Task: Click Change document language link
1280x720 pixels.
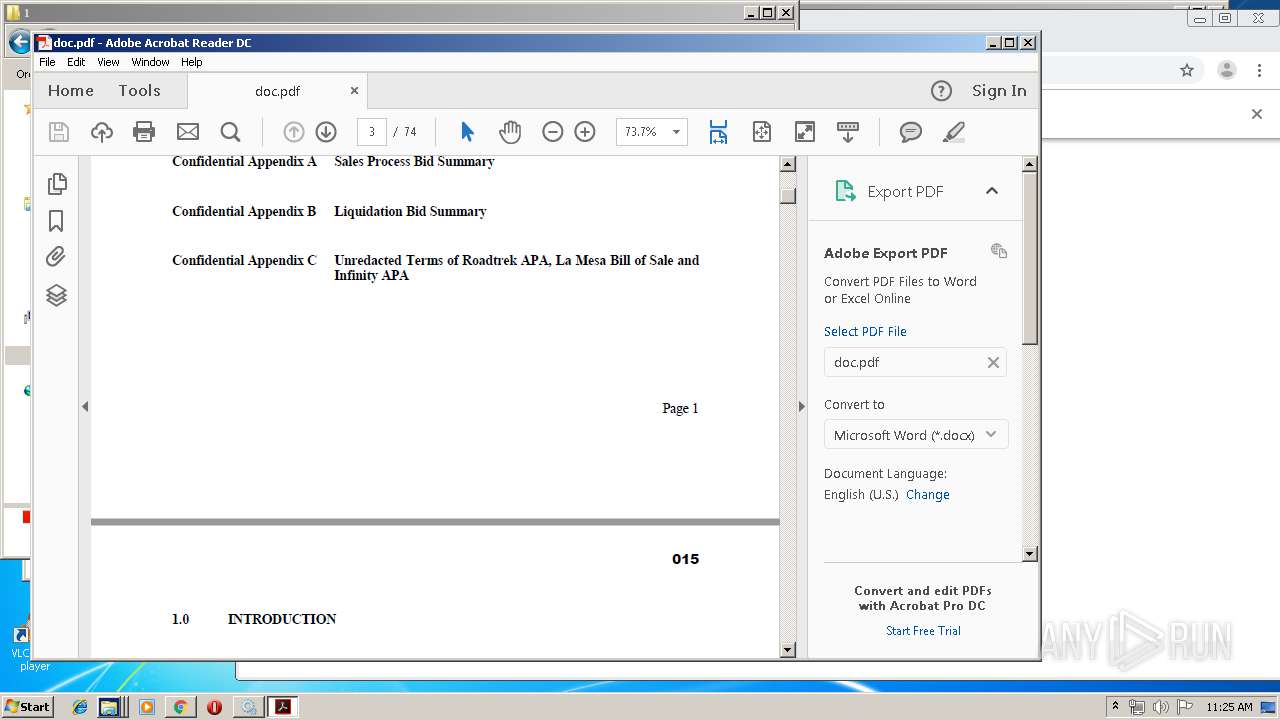Action: 928,494
